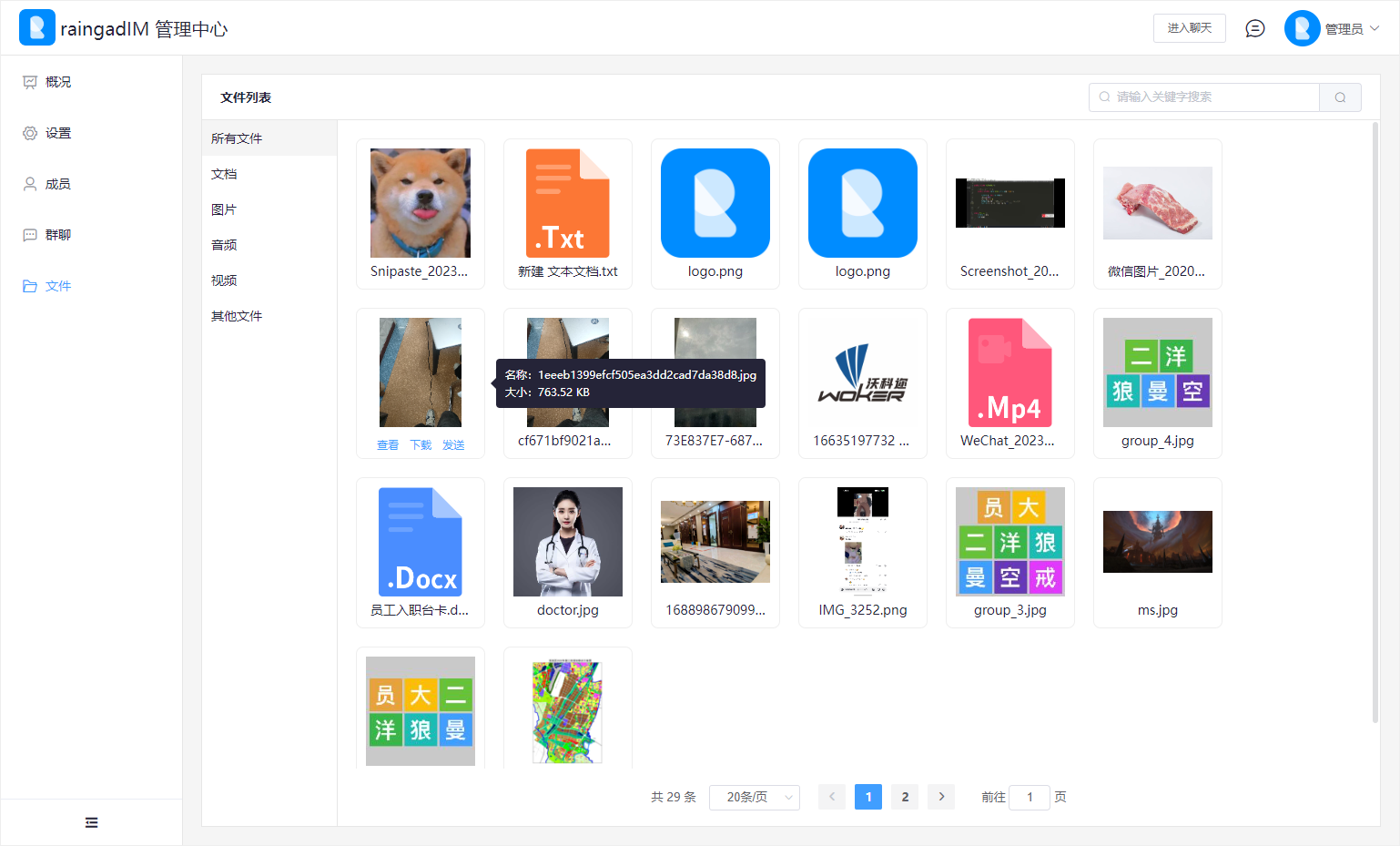Select the 视频 category
1400x846 pixels.
click(x=269, y=280)
